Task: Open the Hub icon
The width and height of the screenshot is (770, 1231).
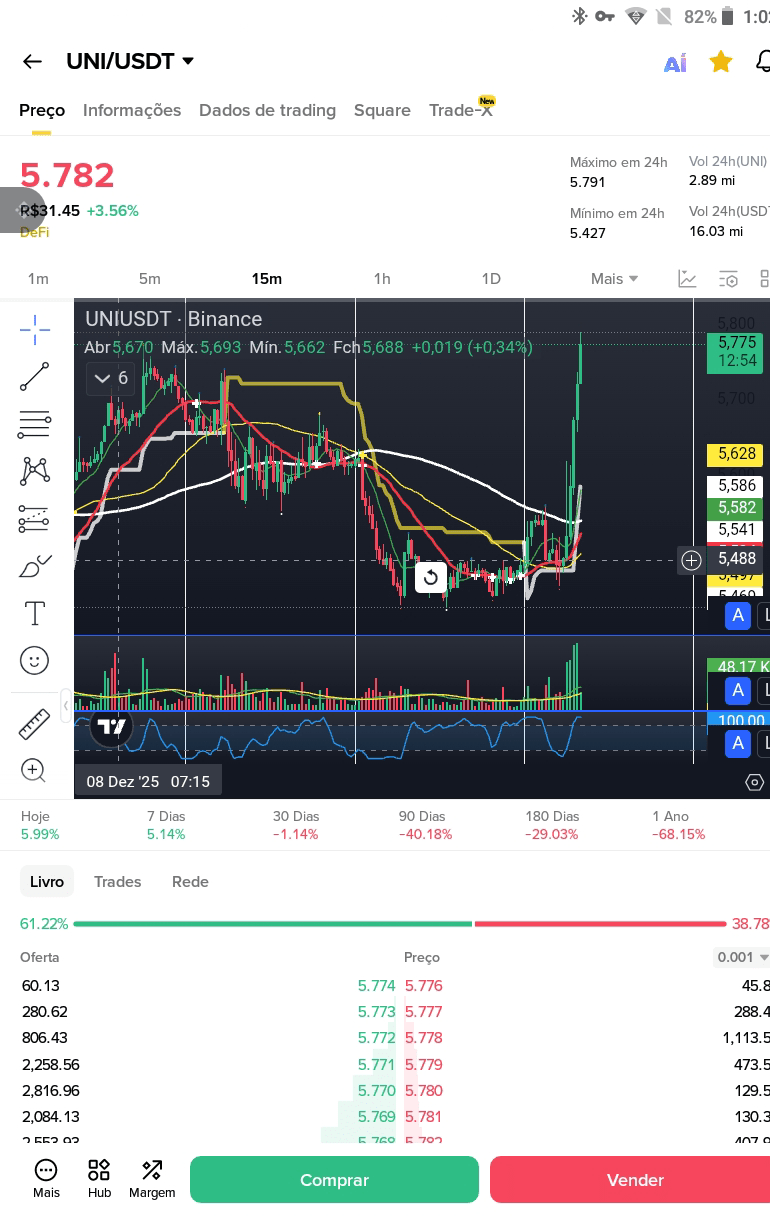Action: tap(99, 1179)
